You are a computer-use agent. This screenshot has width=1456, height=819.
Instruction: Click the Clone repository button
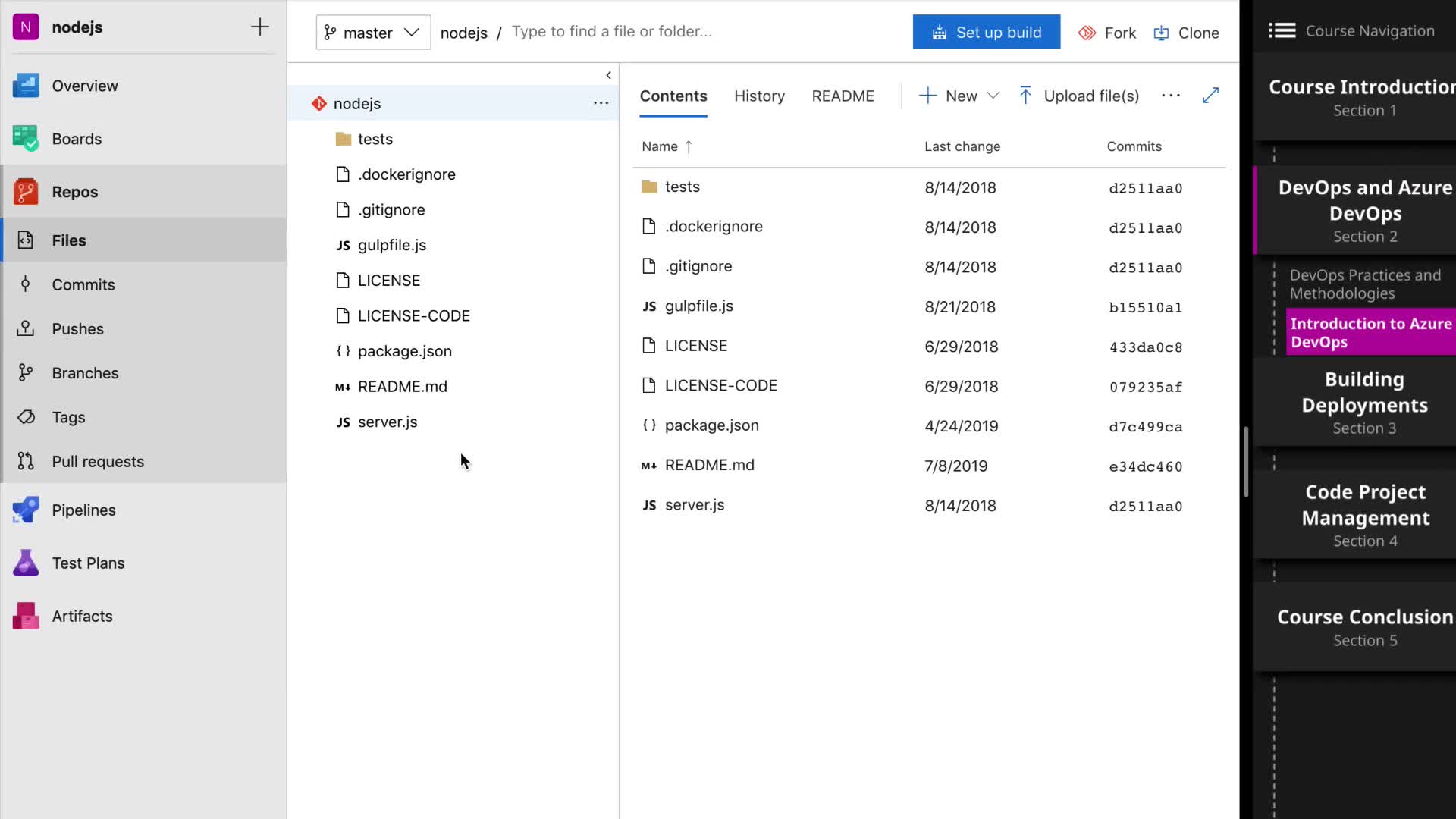click(x=1187, y=33)
